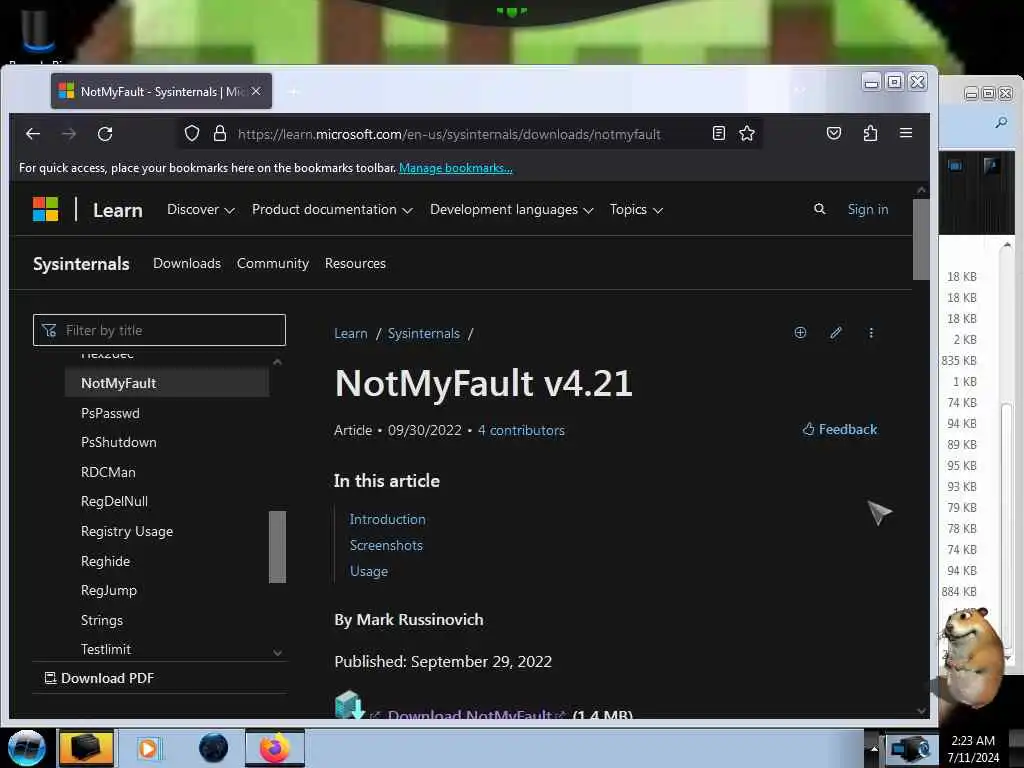Screen dimensions: 1024x768
Task: Click Manage bookmarks link
Action: (456, 168)
